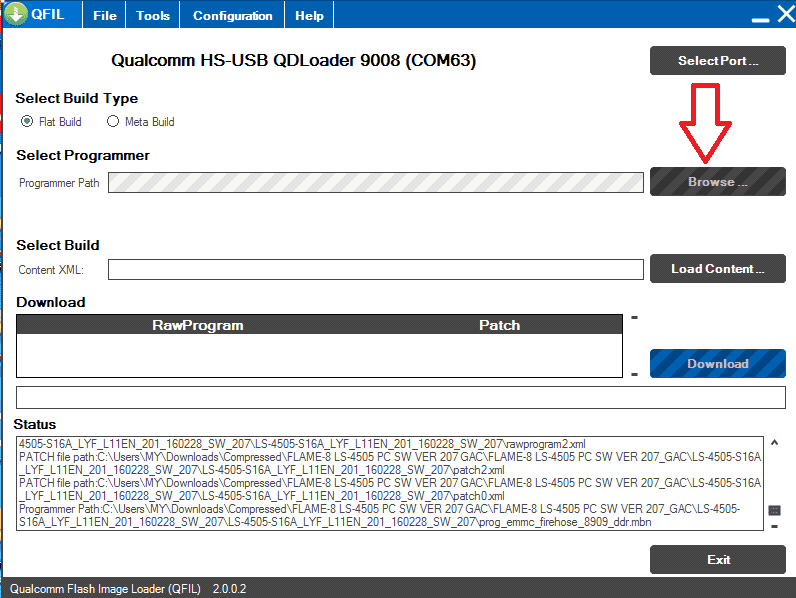This screenshot has height=598, width=796.
Task: Click the Qualcomm HS-USB QDLoader 9008 (COM63) label
Action: point(293,60)
